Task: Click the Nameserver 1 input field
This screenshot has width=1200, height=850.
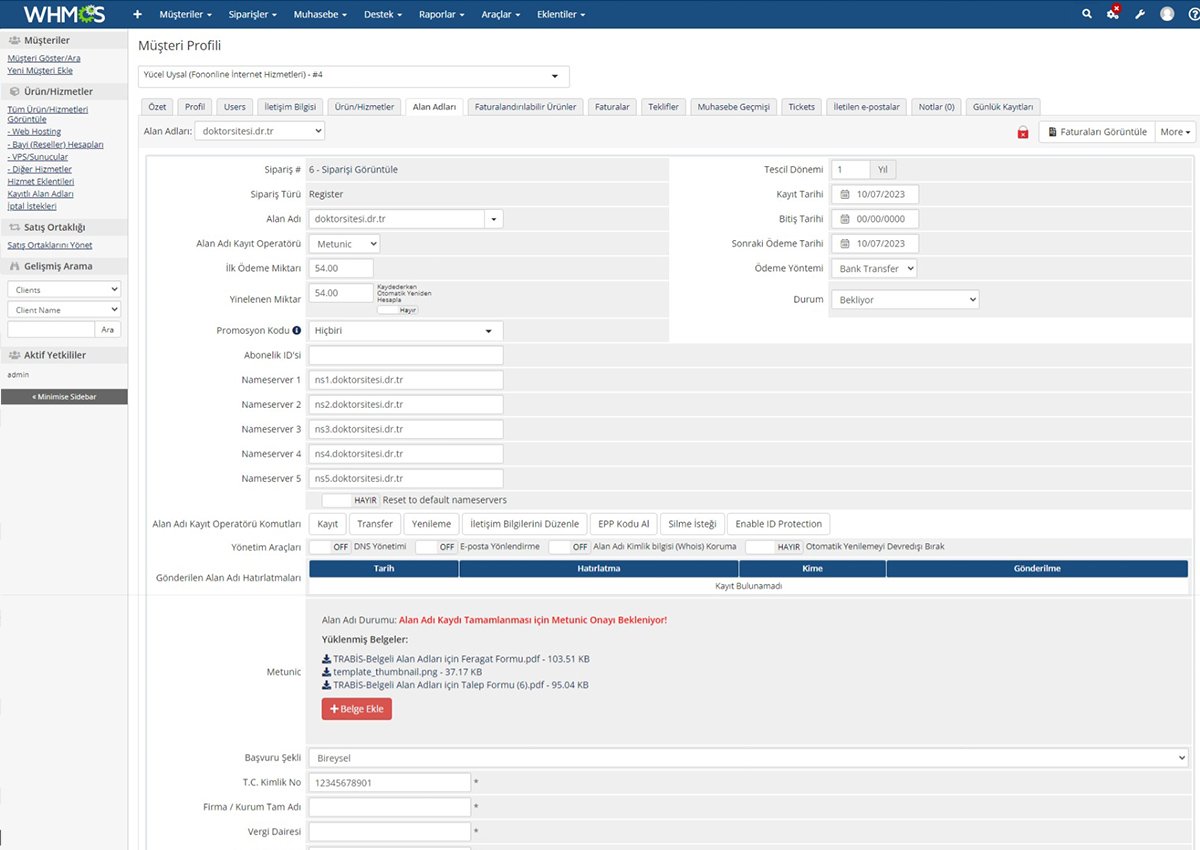Action: pyautogui.click(x=406, y=380)
